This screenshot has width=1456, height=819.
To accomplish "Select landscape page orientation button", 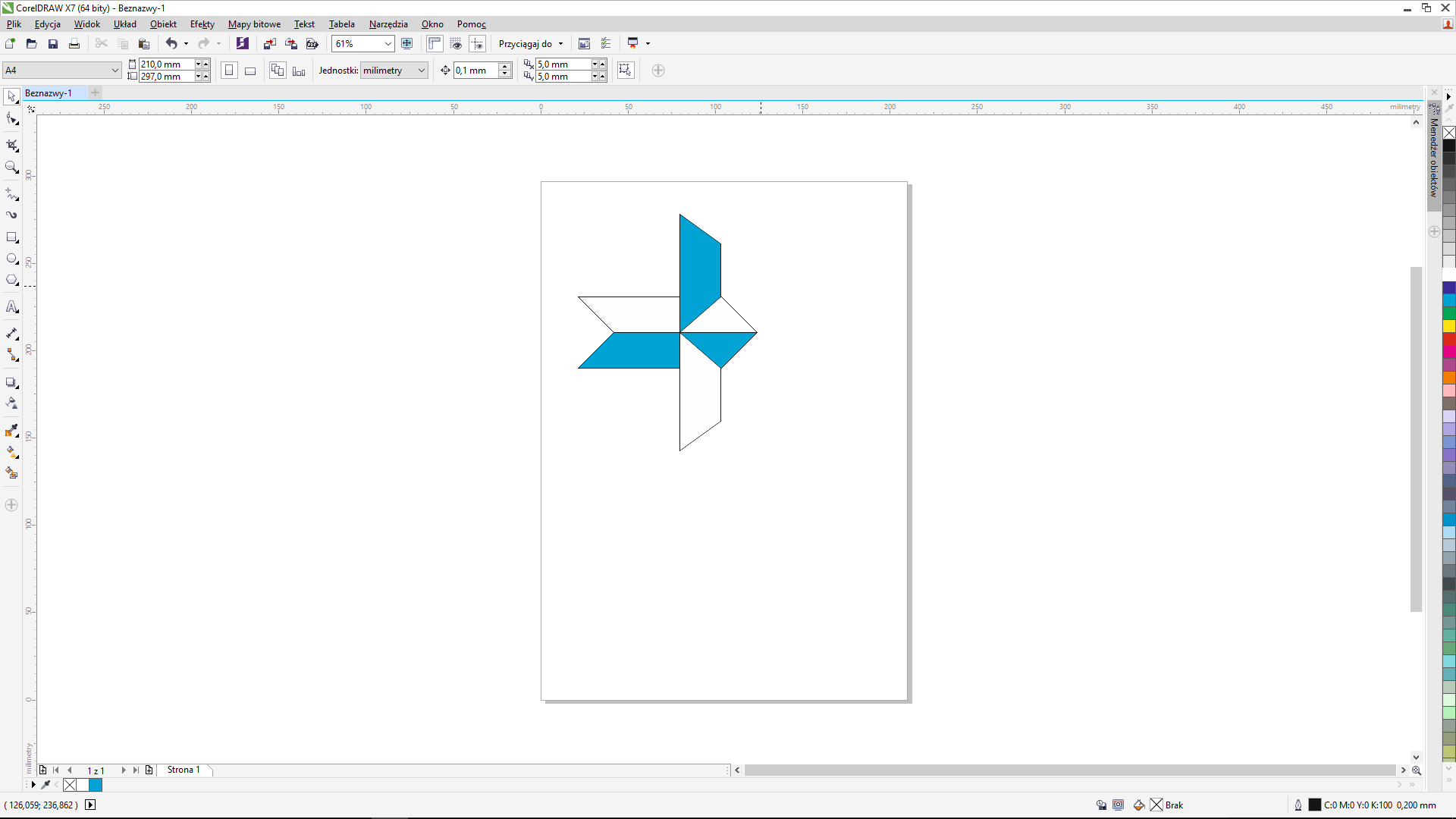I will (250, 71).
